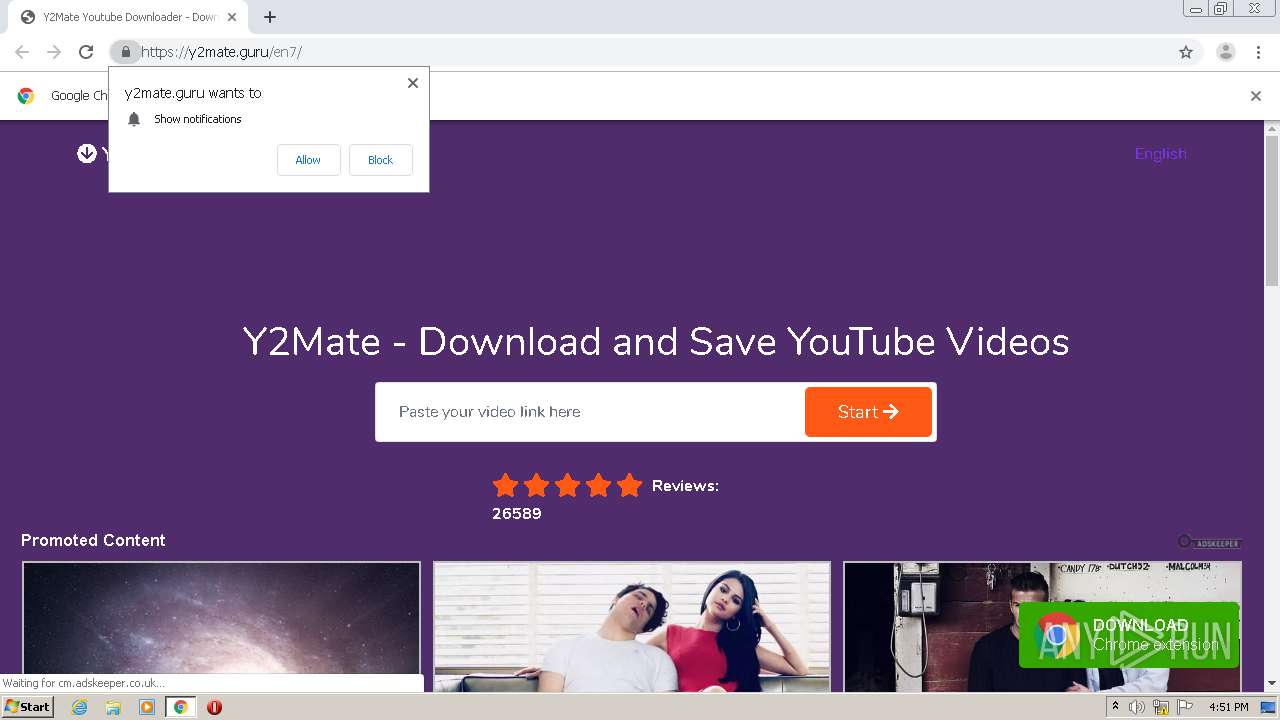The image size is (1280, 720).
Task: Click the Y2Mate logo download icon
Action: pos(87,153)
